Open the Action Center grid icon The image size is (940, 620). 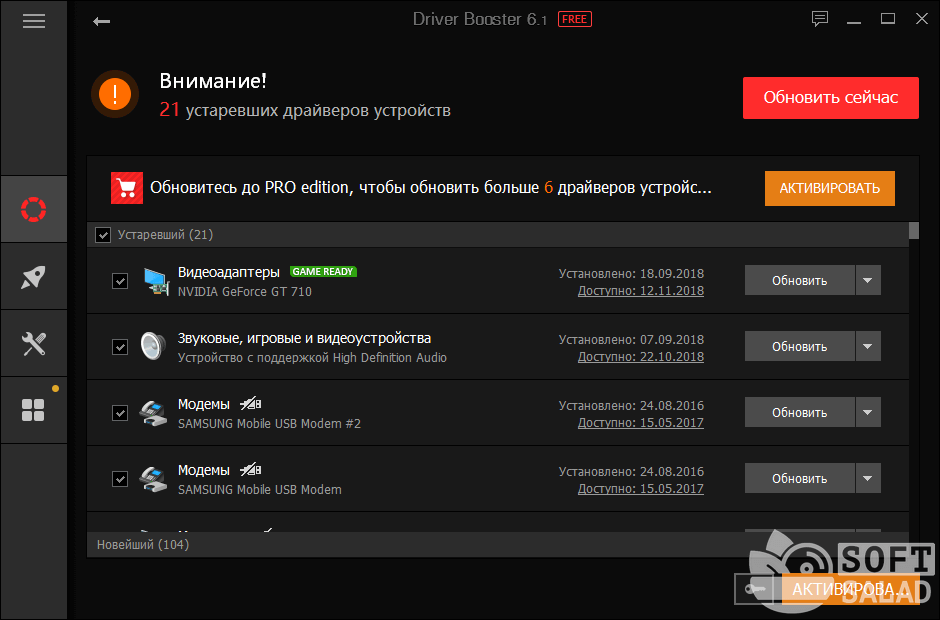(x=34, y=411)
